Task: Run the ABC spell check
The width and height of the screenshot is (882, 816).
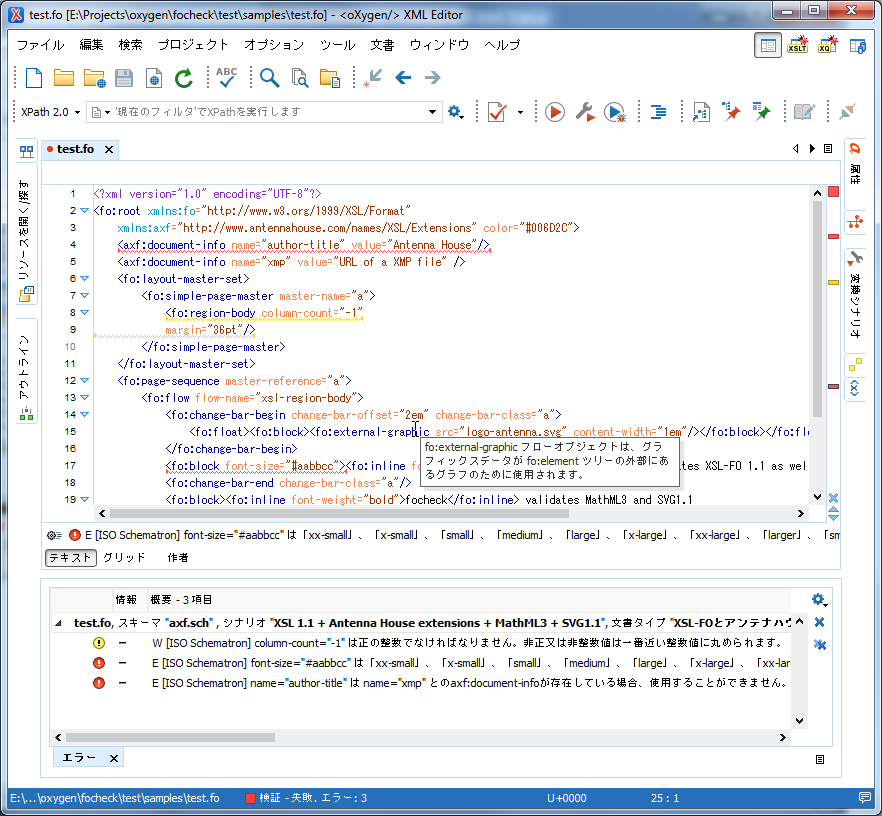Action: pyautogui.click(x=227, y=78)
